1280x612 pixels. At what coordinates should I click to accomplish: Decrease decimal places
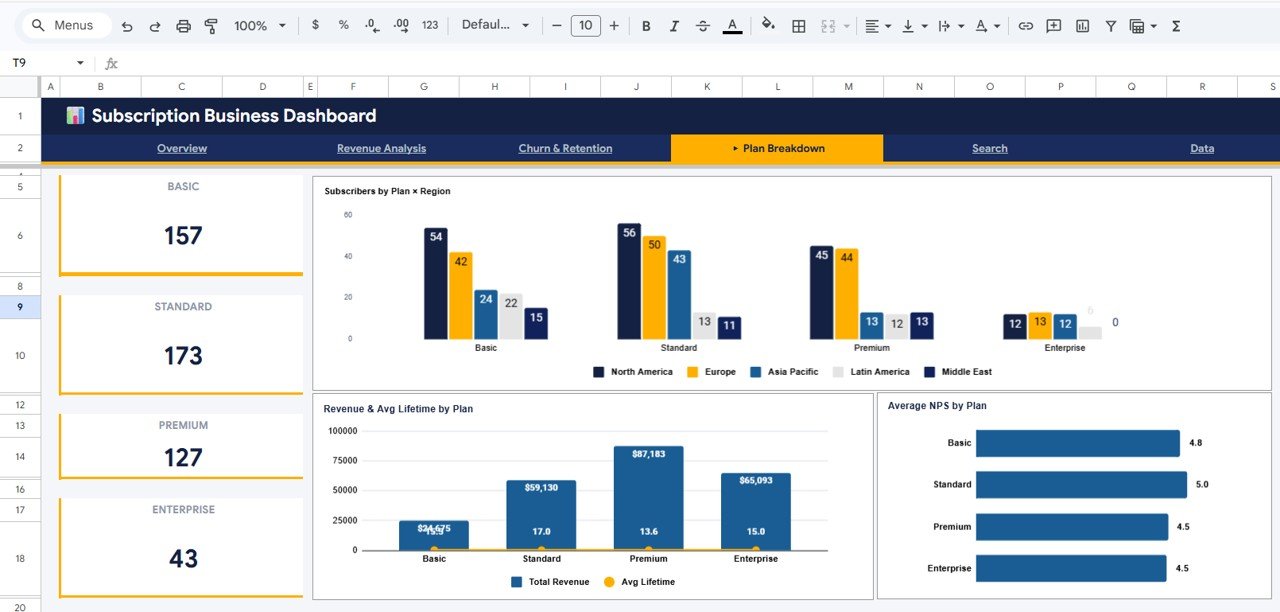[x=371, y=25]
